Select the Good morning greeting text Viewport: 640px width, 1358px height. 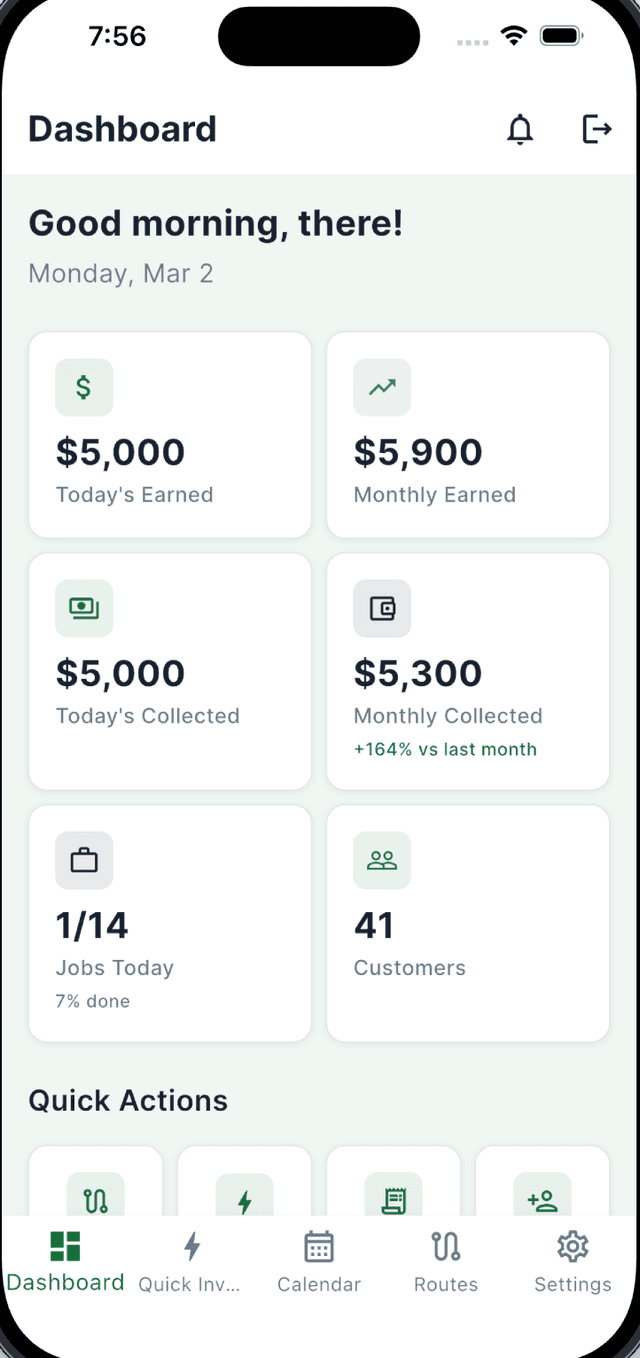(x=216, y=223)
